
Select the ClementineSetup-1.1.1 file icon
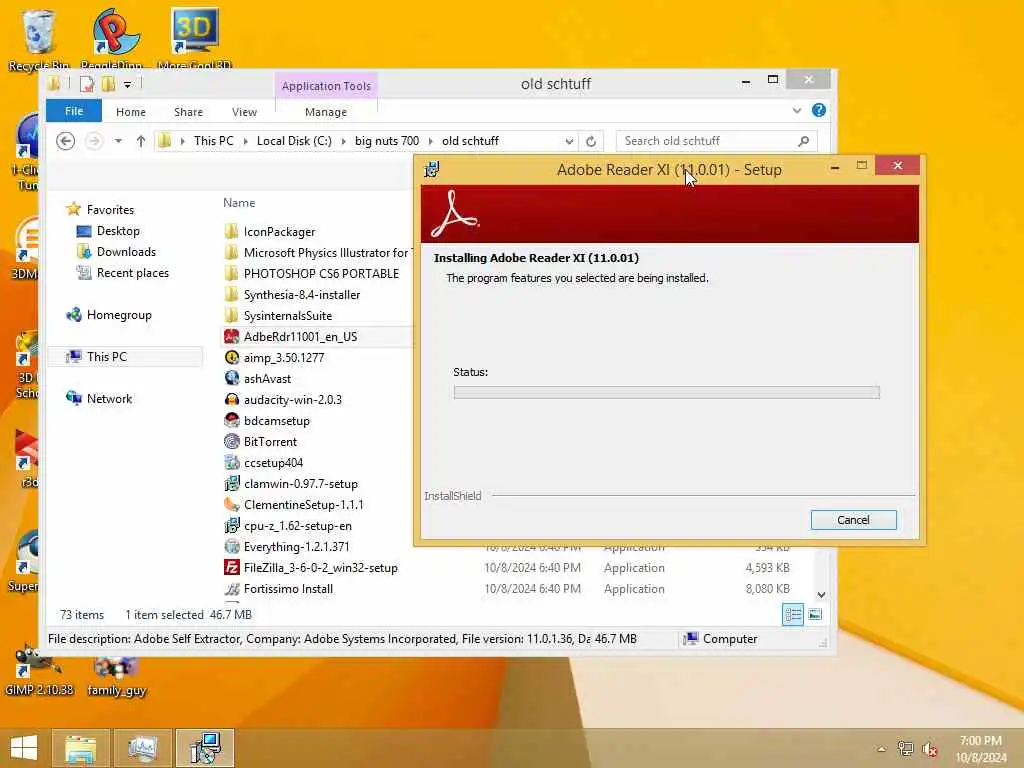231,504
